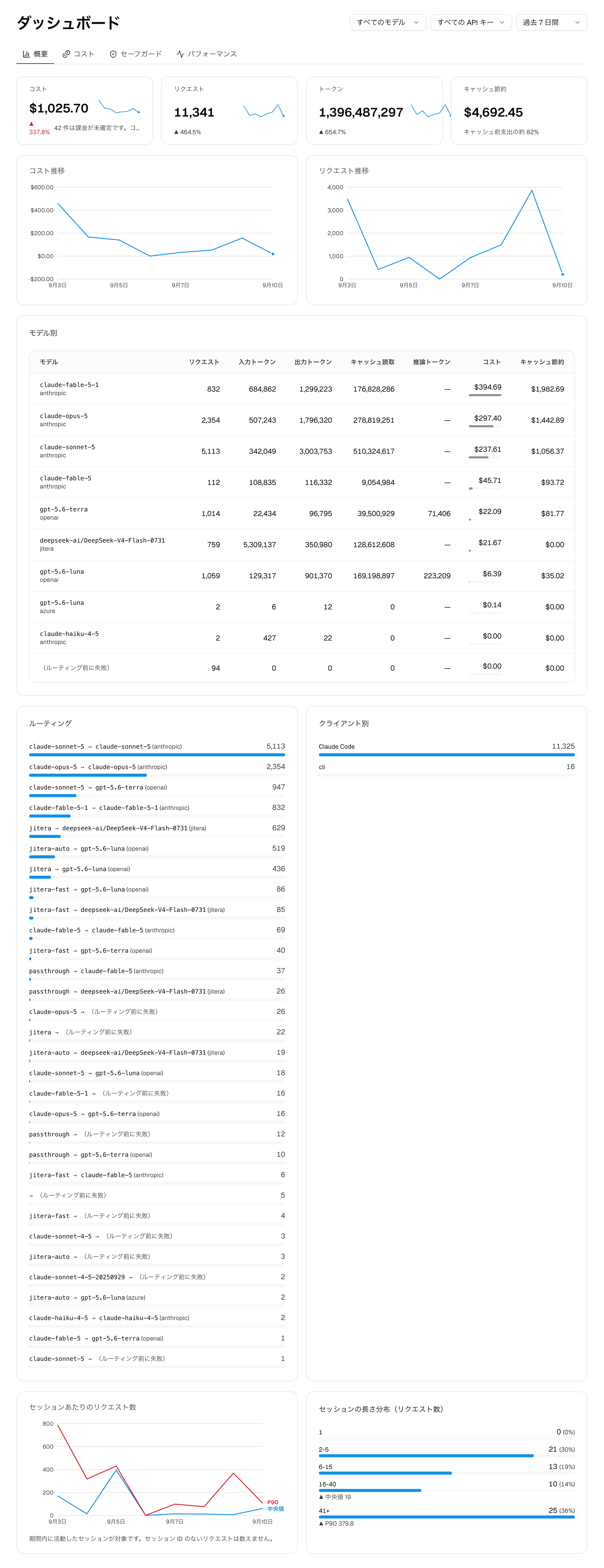
Task: Click routing claude-sonnet-5 → gpt-5.6-terra 947
Action: click(x=157, y=790)
